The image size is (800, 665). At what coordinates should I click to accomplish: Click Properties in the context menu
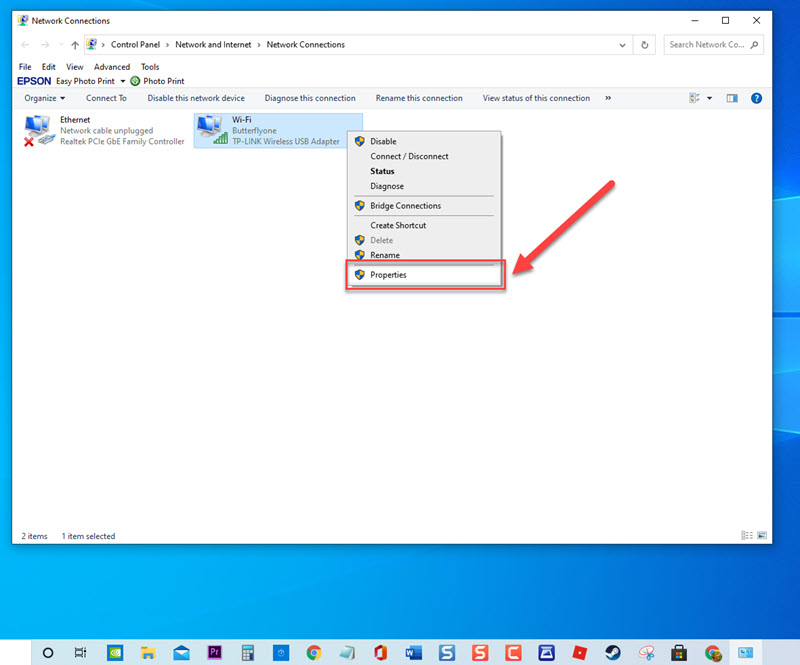pos(391,274)
